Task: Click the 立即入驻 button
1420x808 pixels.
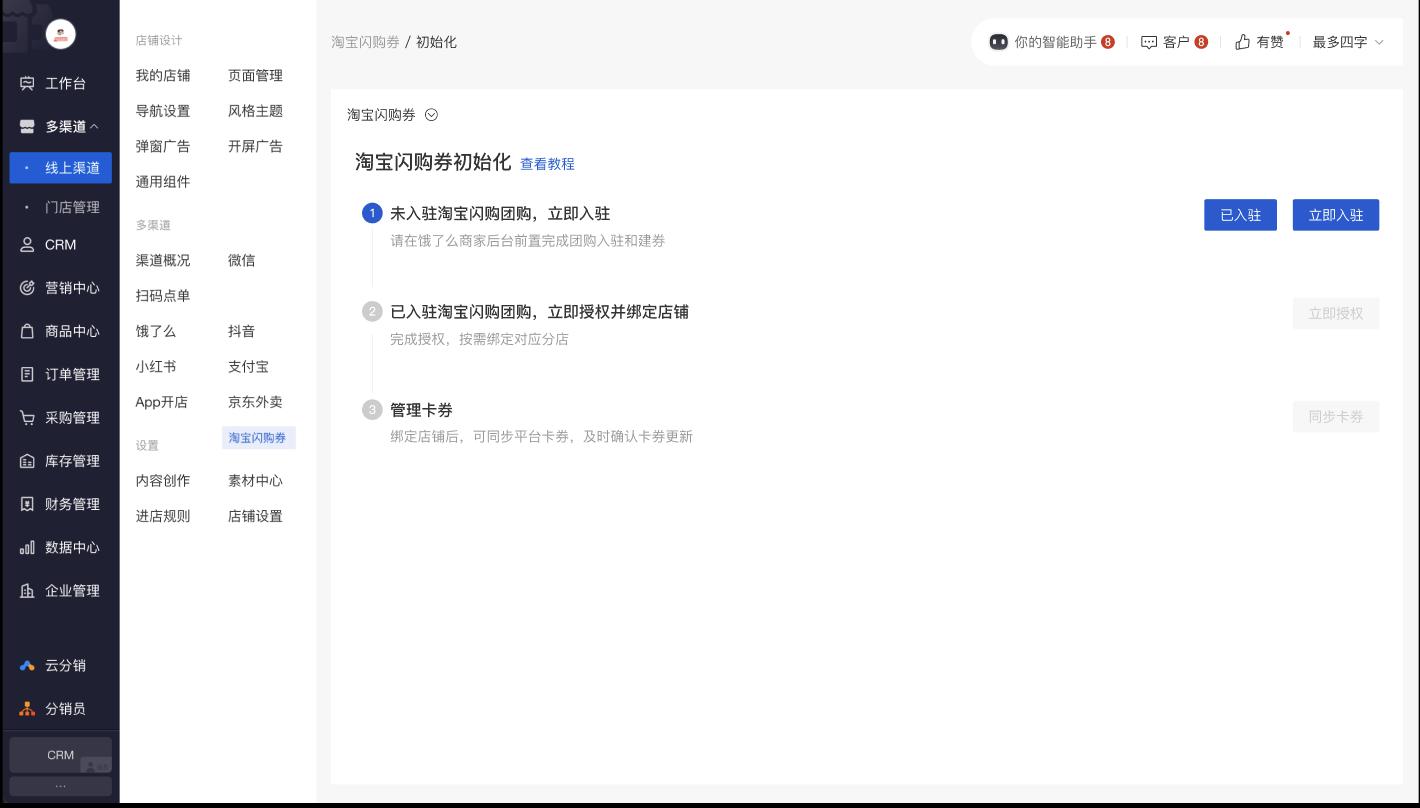Action: pos(1335,215)
